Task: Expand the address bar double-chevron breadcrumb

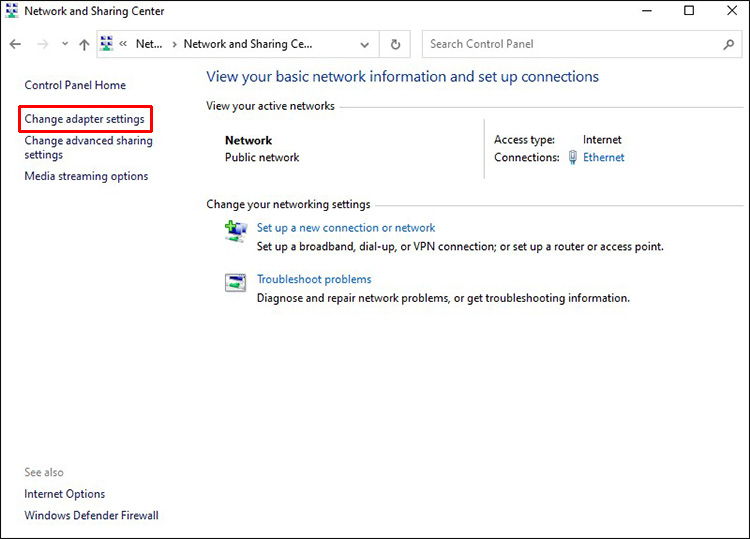Action: pyautogui.click(x=123, y=44)
